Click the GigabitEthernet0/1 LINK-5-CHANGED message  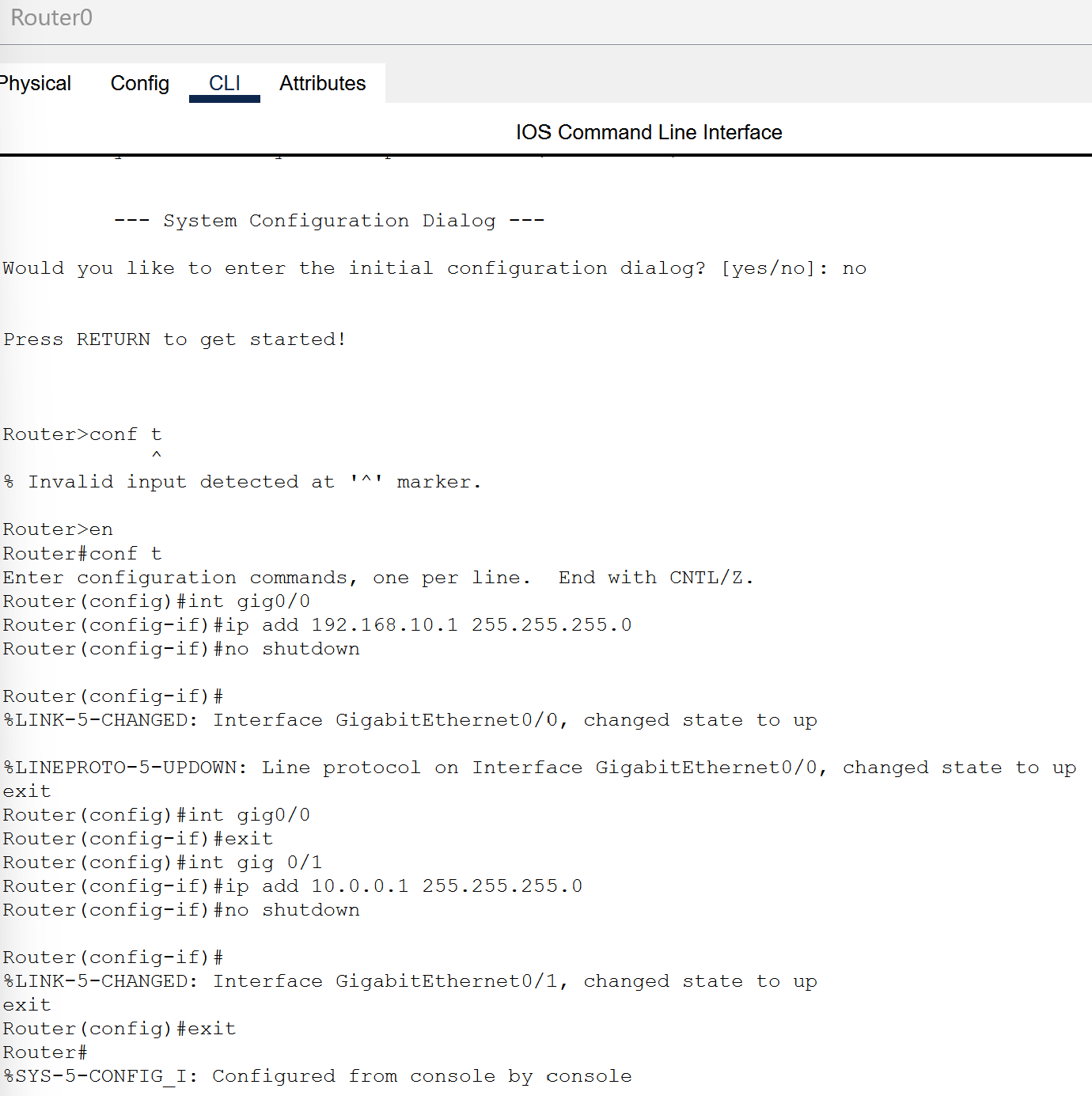tap(410, 981)
